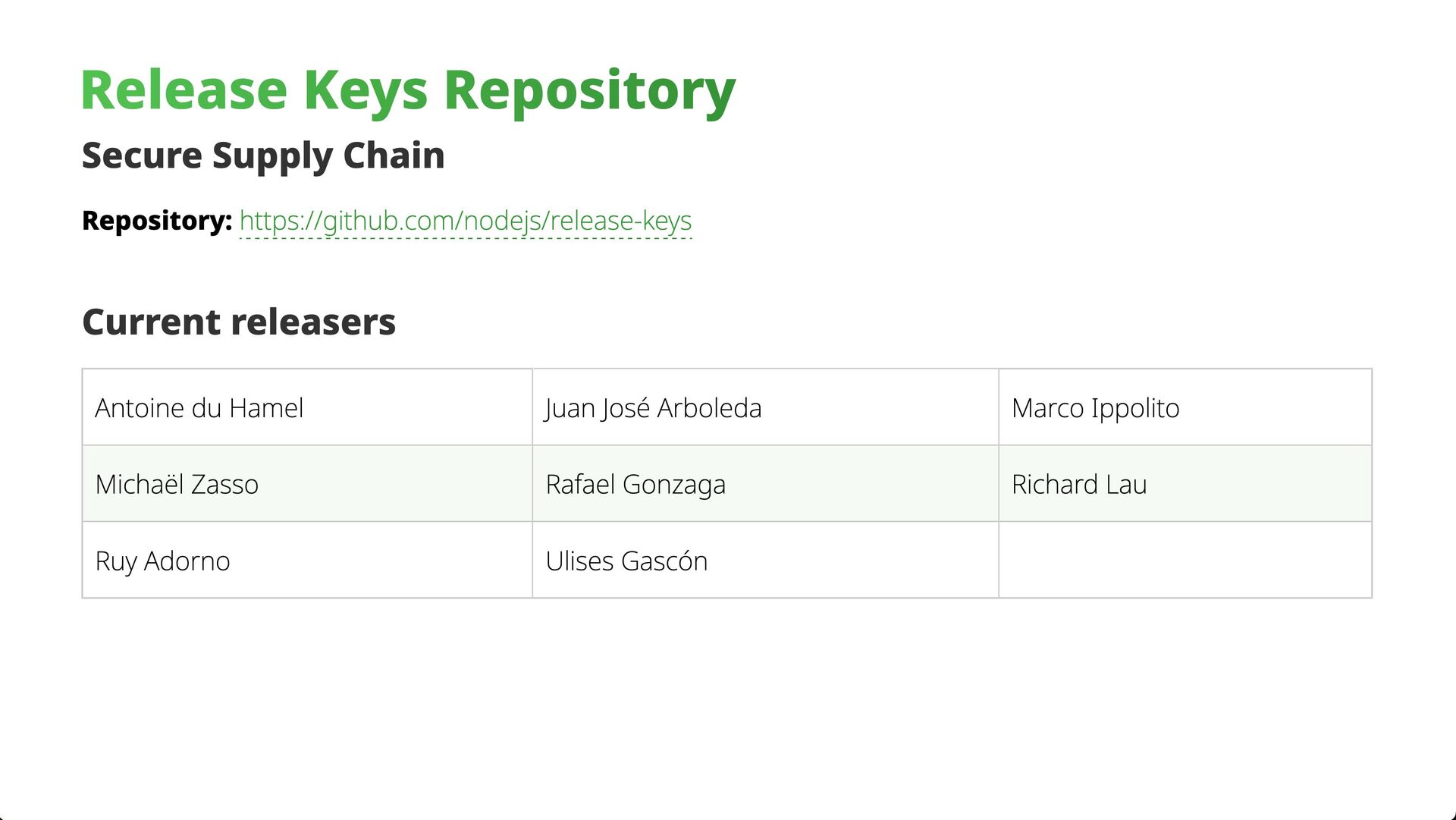The image size is (1456, 820).
Task: Click the word 'Supply' in the subtitle
Action: point(272,156)
